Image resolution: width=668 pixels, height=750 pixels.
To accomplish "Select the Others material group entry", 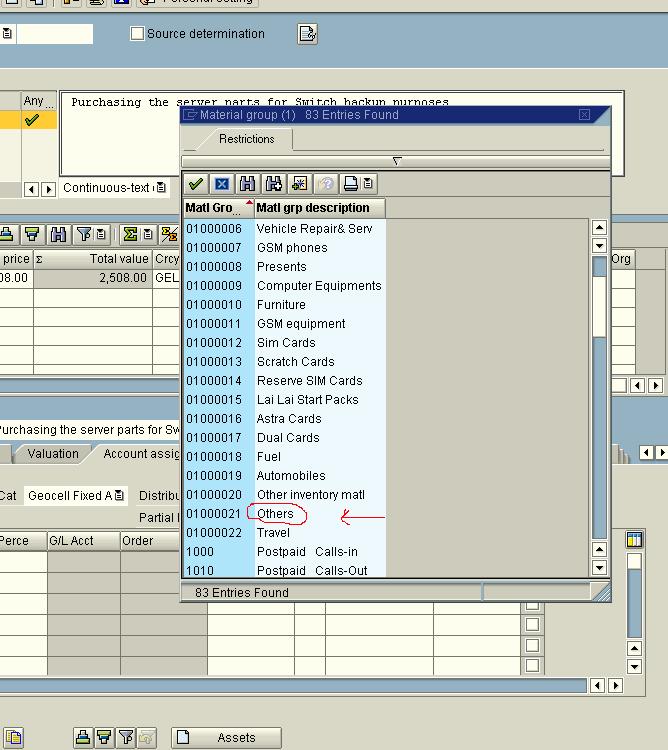I will click(275, 514).
